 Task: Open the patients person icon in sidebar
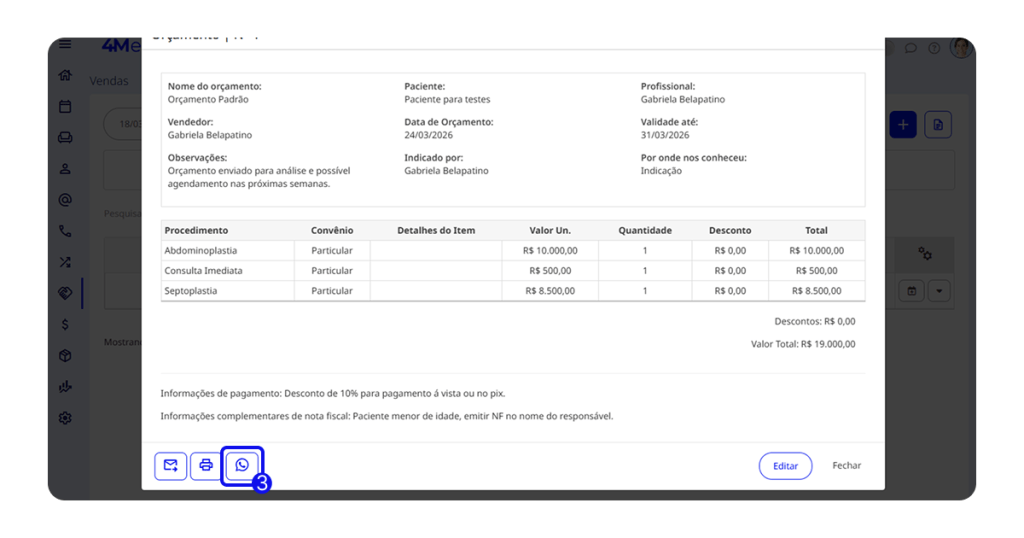(65, 169)
